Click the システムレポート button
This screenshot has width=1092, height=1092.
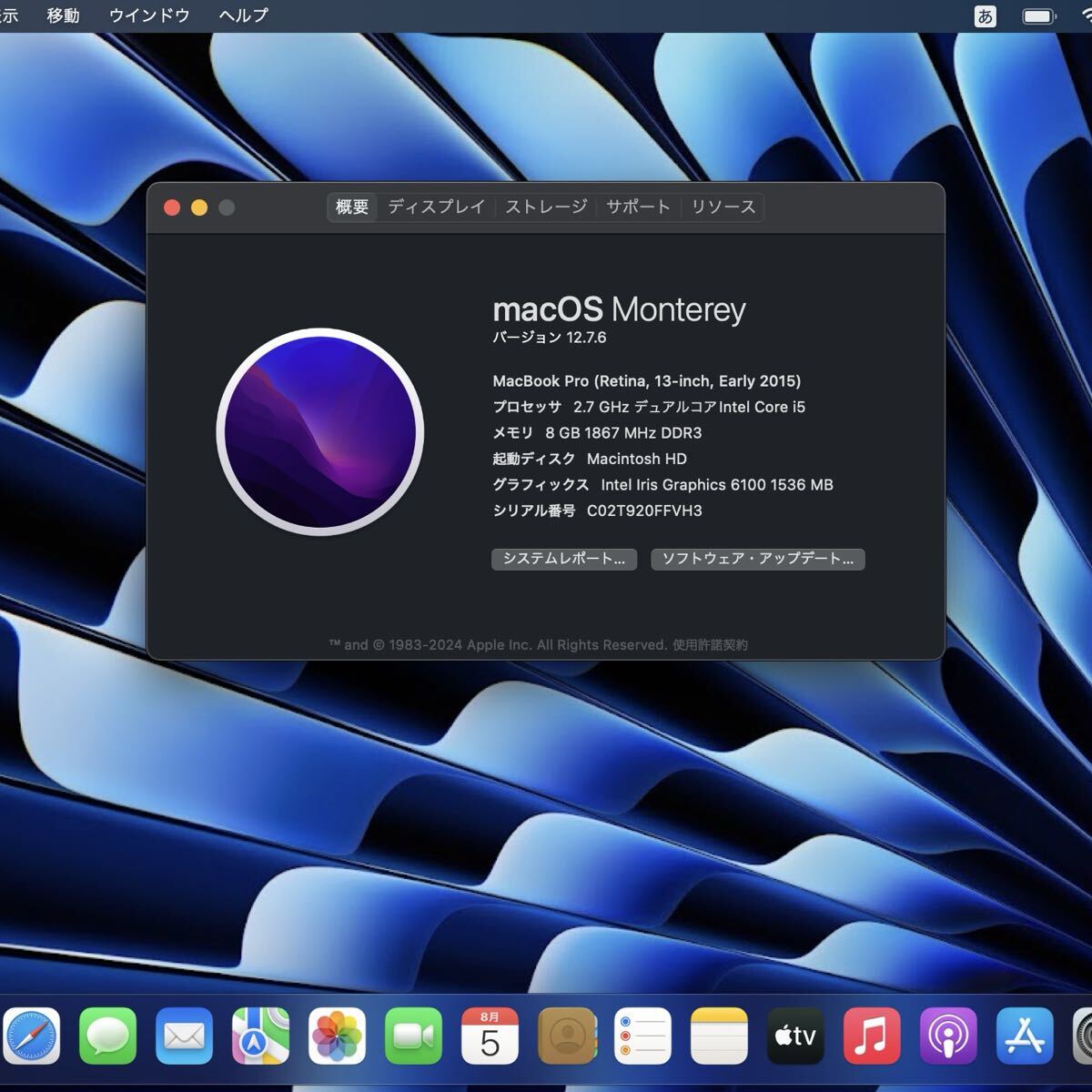pyautogui.click(x=564, y=559)
